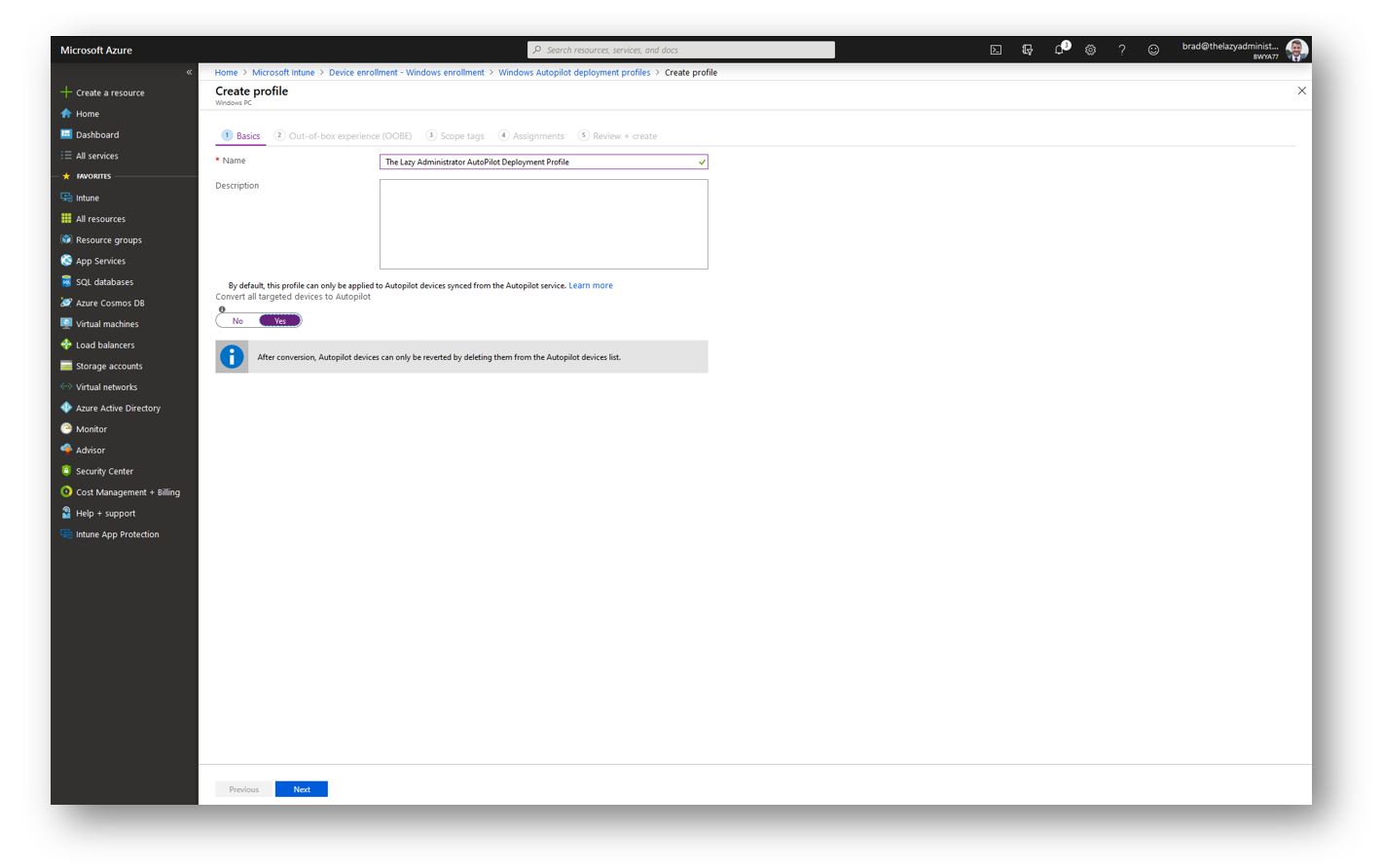This screenshot has height=868, width=1382.
Task: Click the Advisor icon
Action: (66, 450)
